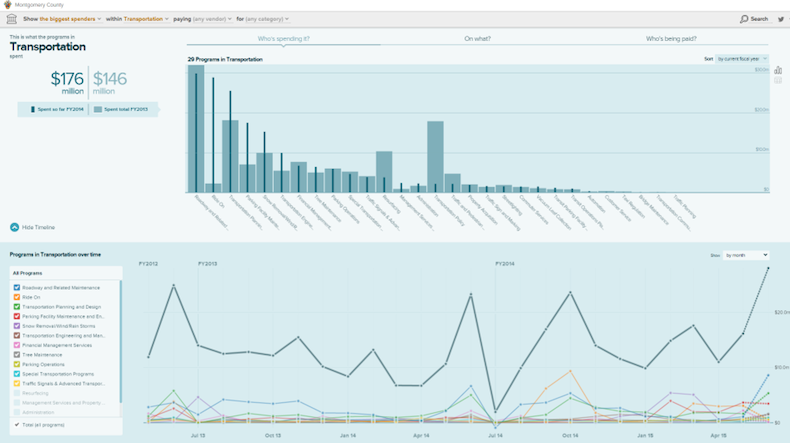790x443 pixels.
Task: Switch to bar chart view icon
Action: tap(778, 71)
